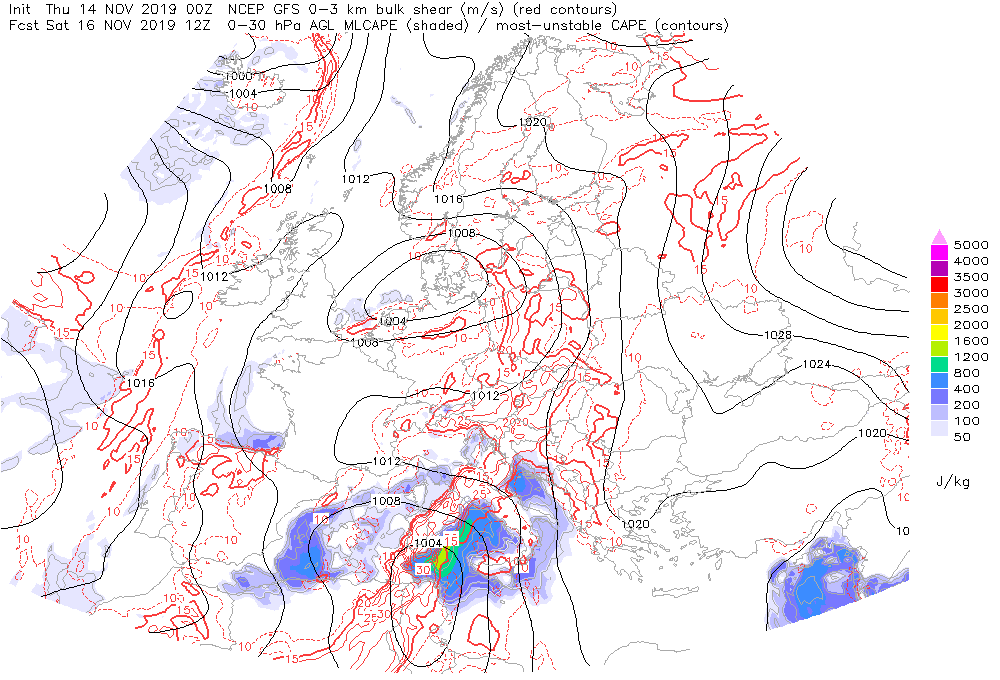
Task: Click the 1024 isobar label
Action: (x=816, y=364)
